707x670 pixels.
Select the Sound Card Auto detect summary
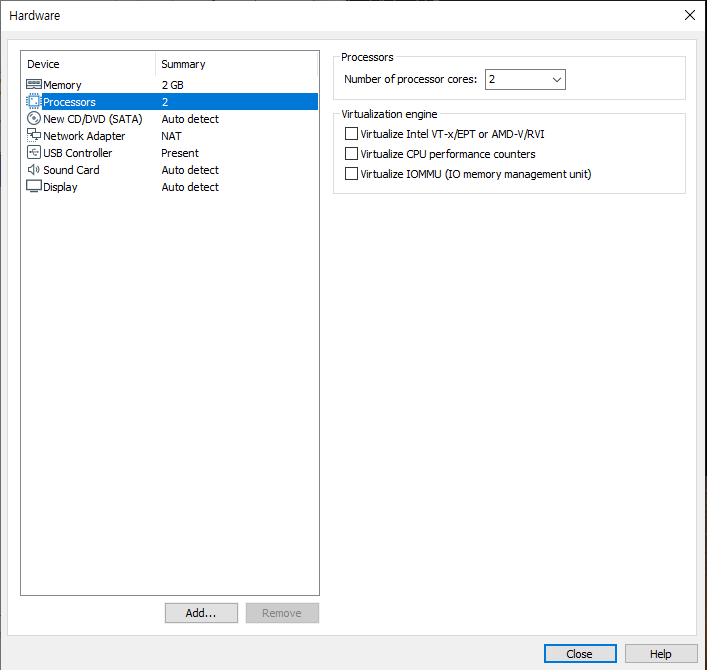coord(190,170)
